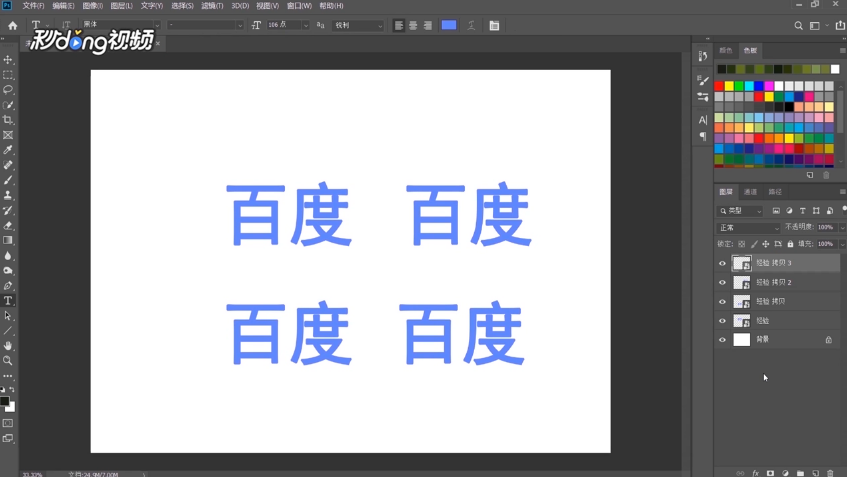
Task: Click the Home icon in options bar
Action: click(x=12, y=25)
